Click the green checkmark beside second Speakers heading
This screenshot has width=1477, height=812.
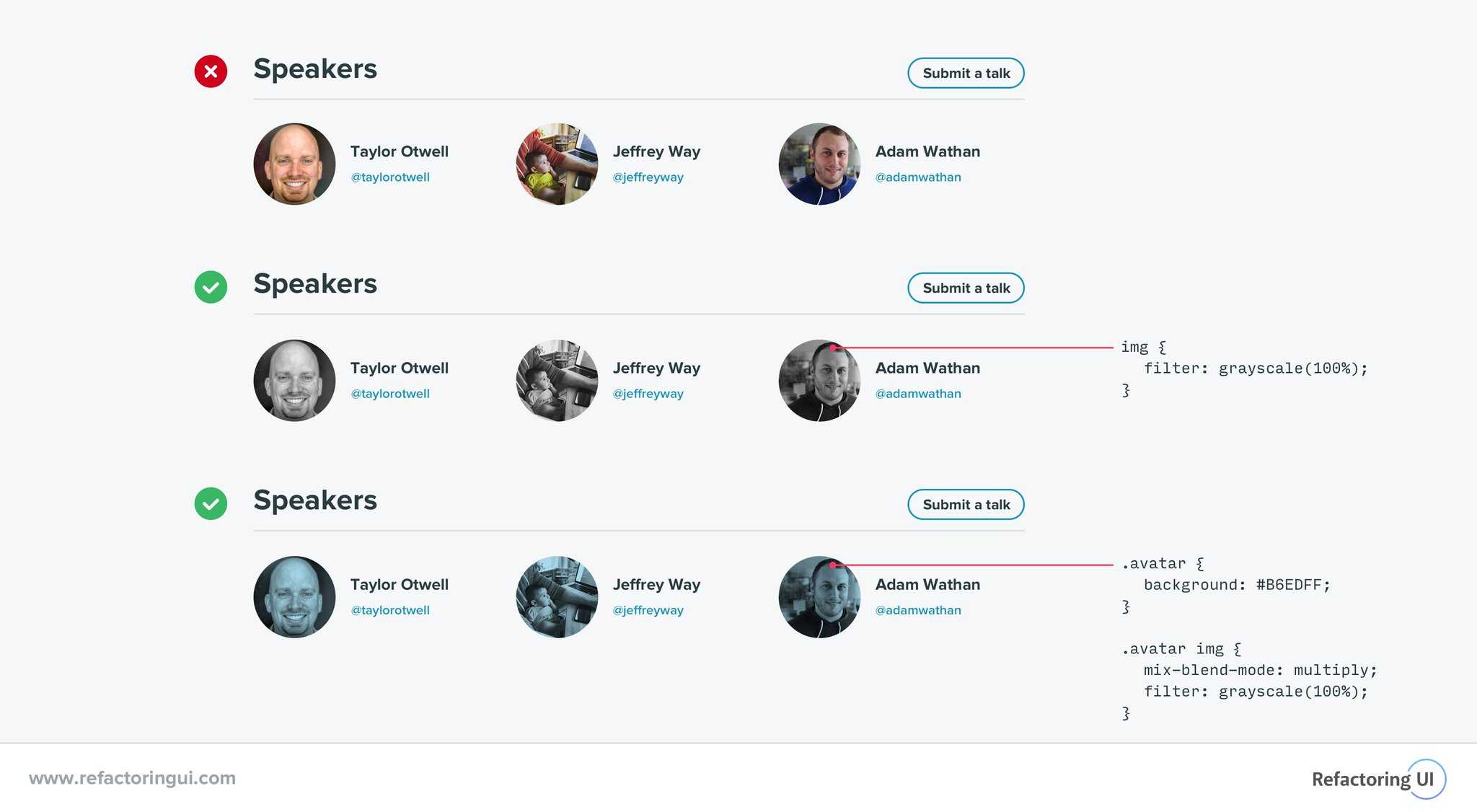pos(211,287)
